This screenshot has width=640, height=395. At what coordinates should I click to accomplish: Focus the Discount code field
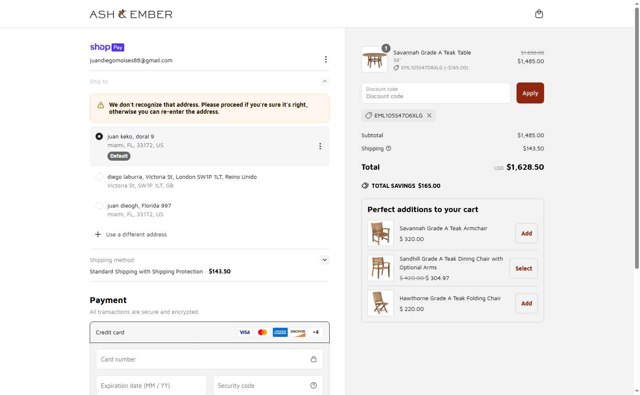coord(436,93)
